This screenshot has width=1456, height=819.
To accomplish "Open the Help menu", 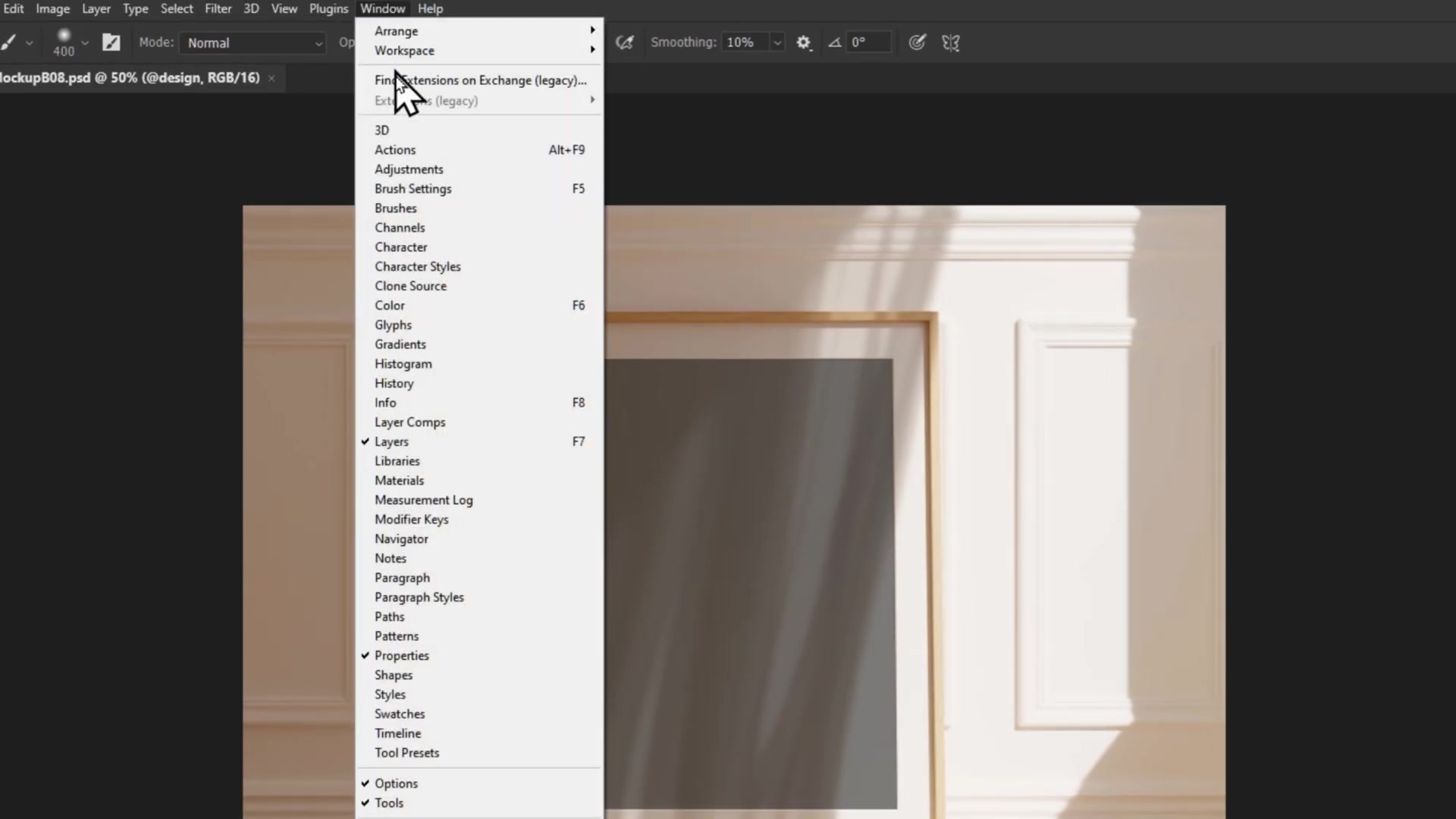I will pos(430,8).
